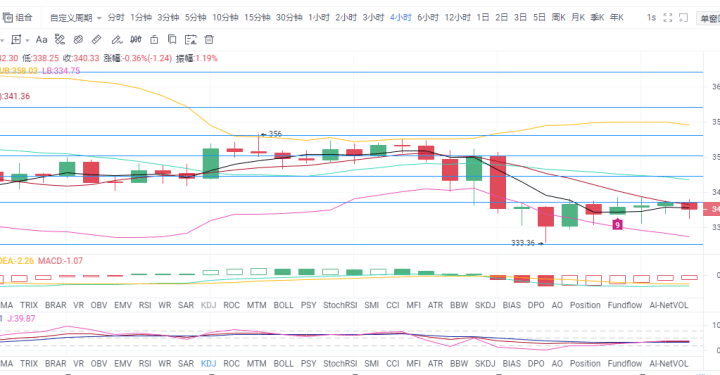Switch to the 30分钟 timeframe

click(x=289, y=17)
